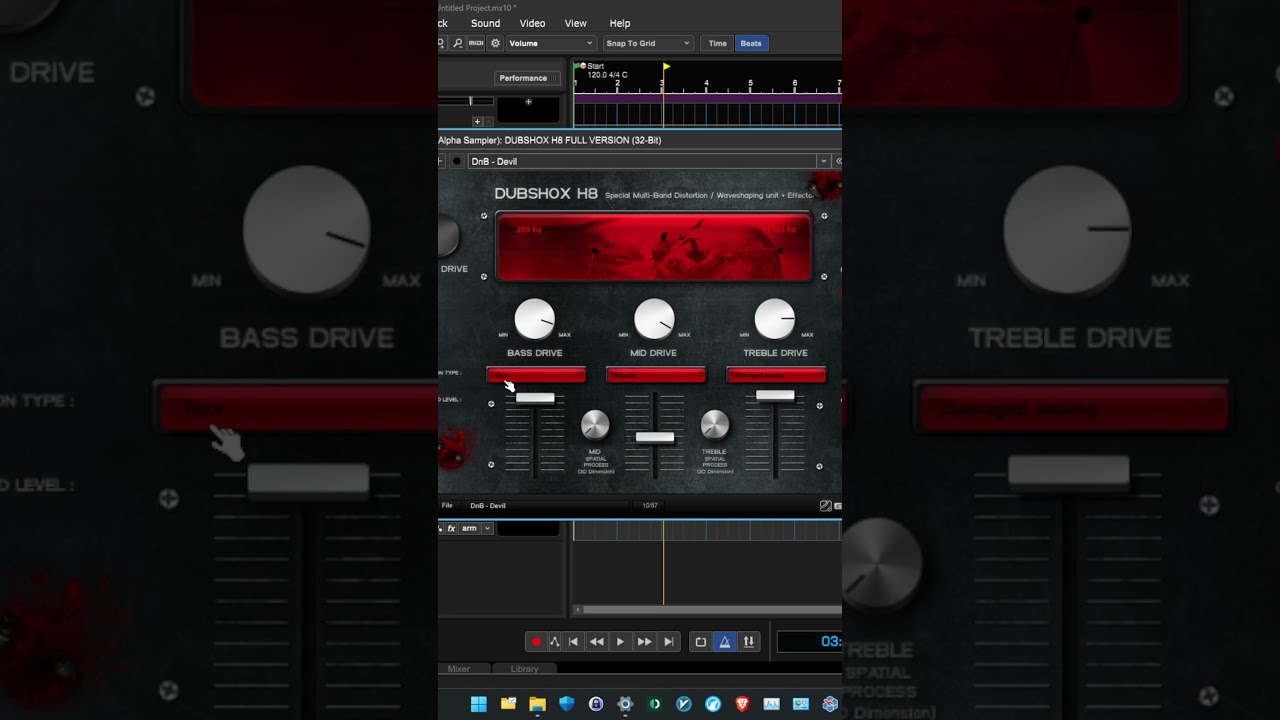Click the plus icon in black track box
Viewport: 1280px width, 720px height.
(x=529, y=102)
